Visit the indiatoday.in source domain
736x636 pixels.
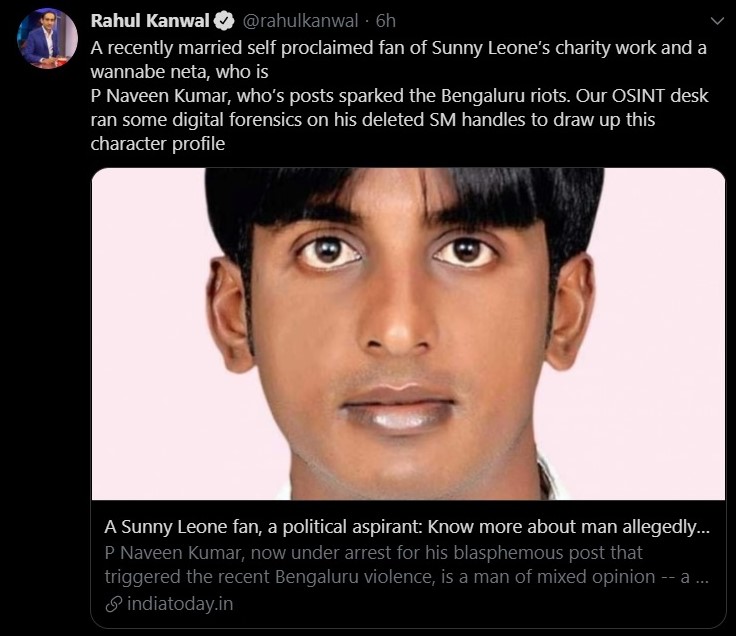pos(180,604)
